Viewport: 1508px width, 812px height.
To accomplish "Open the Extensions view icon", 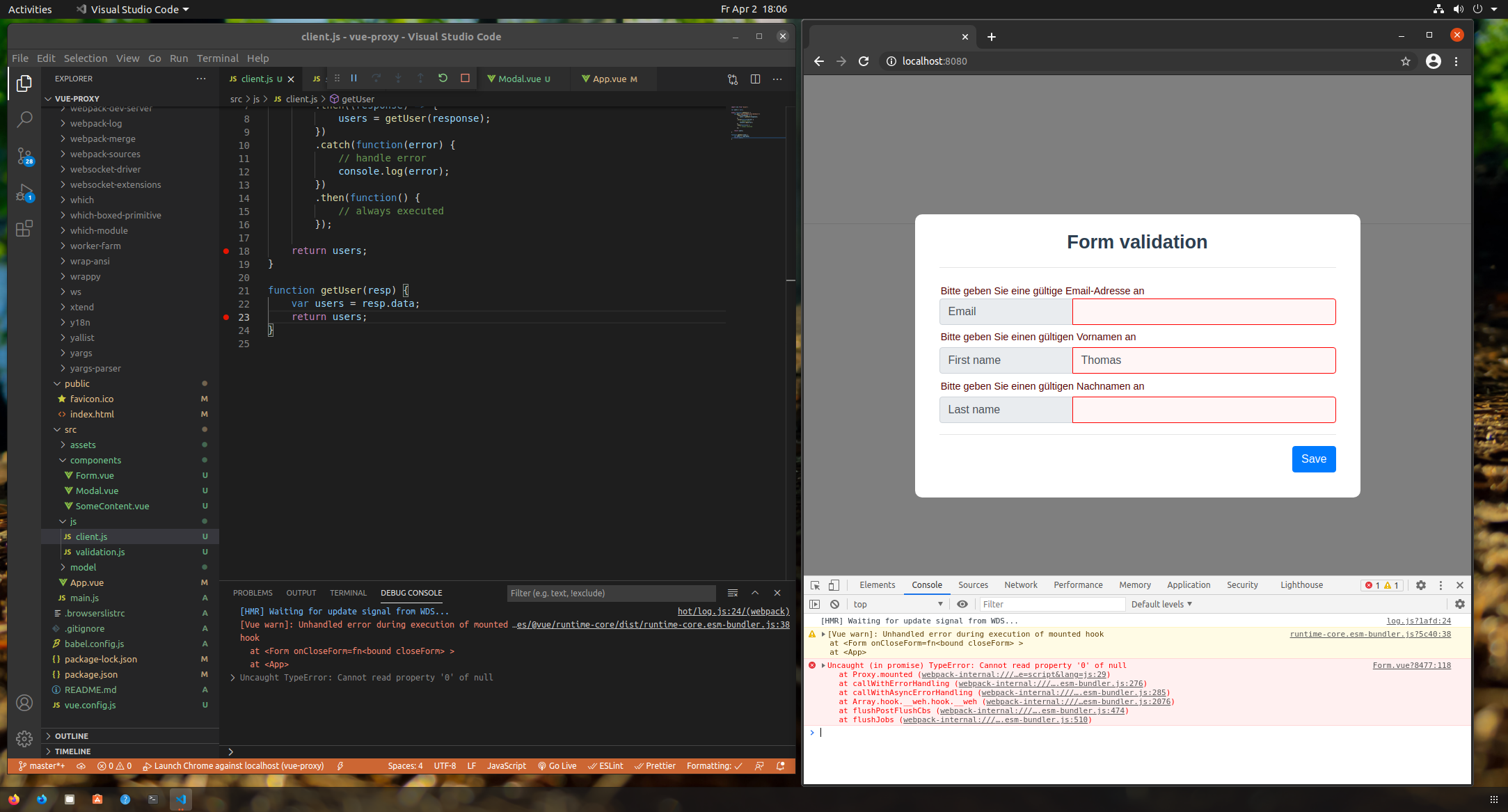I will pos(24,228).
